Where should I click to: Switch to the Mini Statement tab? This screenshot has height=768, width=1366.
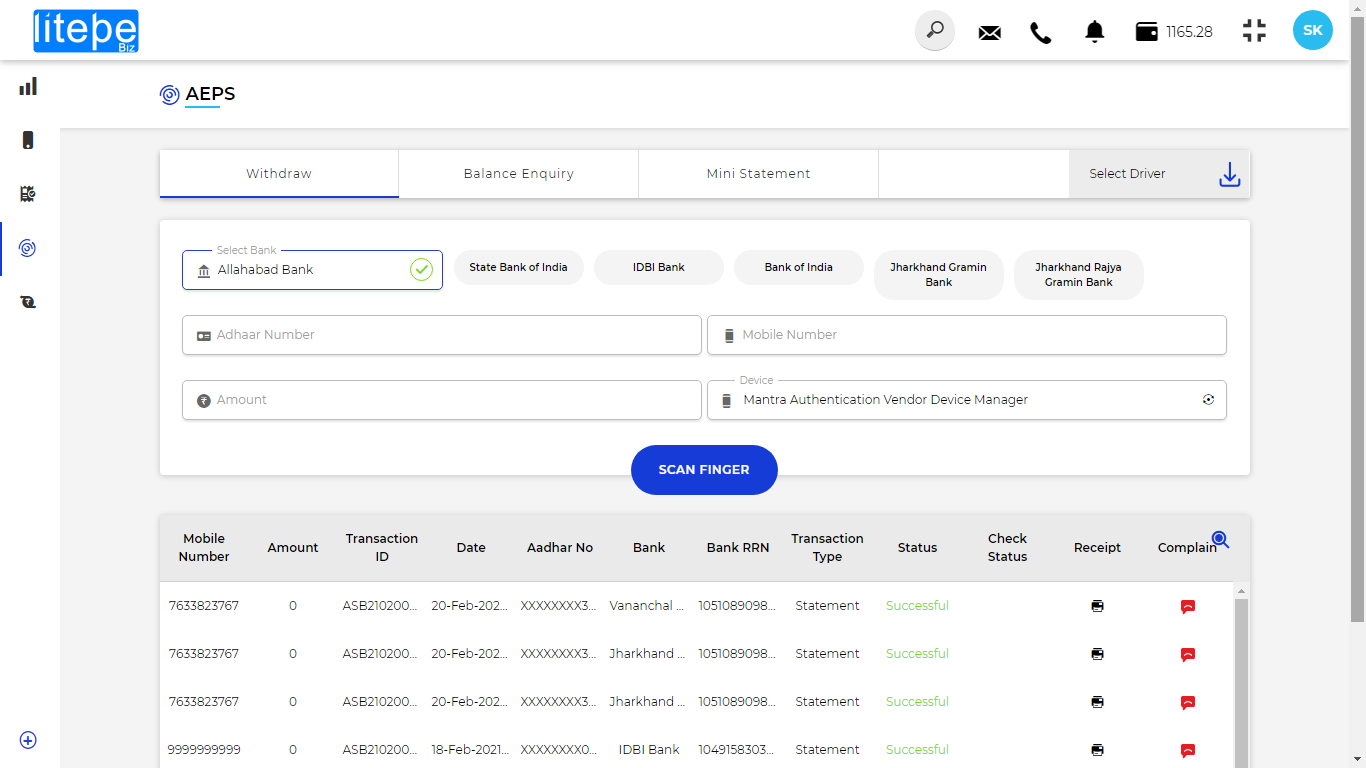click(x=758, y=174)
